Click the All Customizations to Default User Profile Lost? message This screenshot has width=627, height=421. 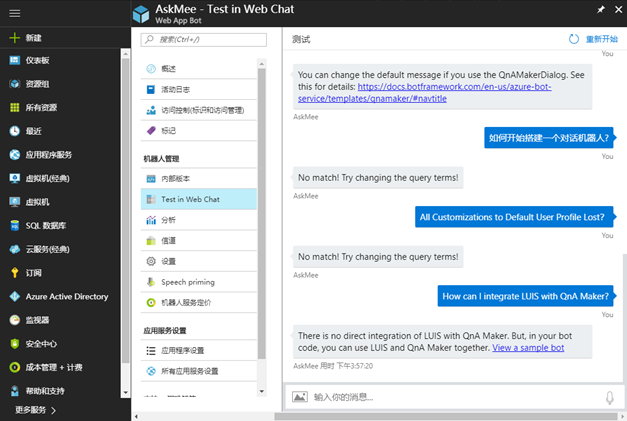click(x=514, y=217)
